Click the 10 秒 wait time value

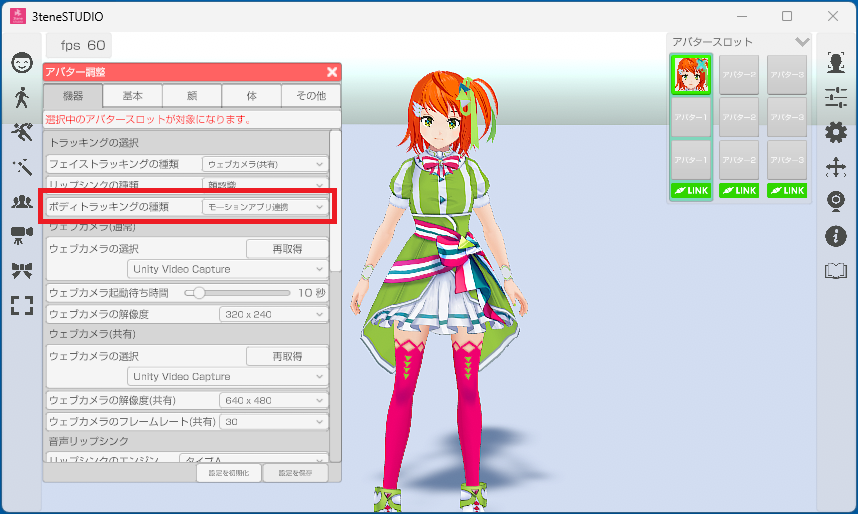(x=312, y=293)
